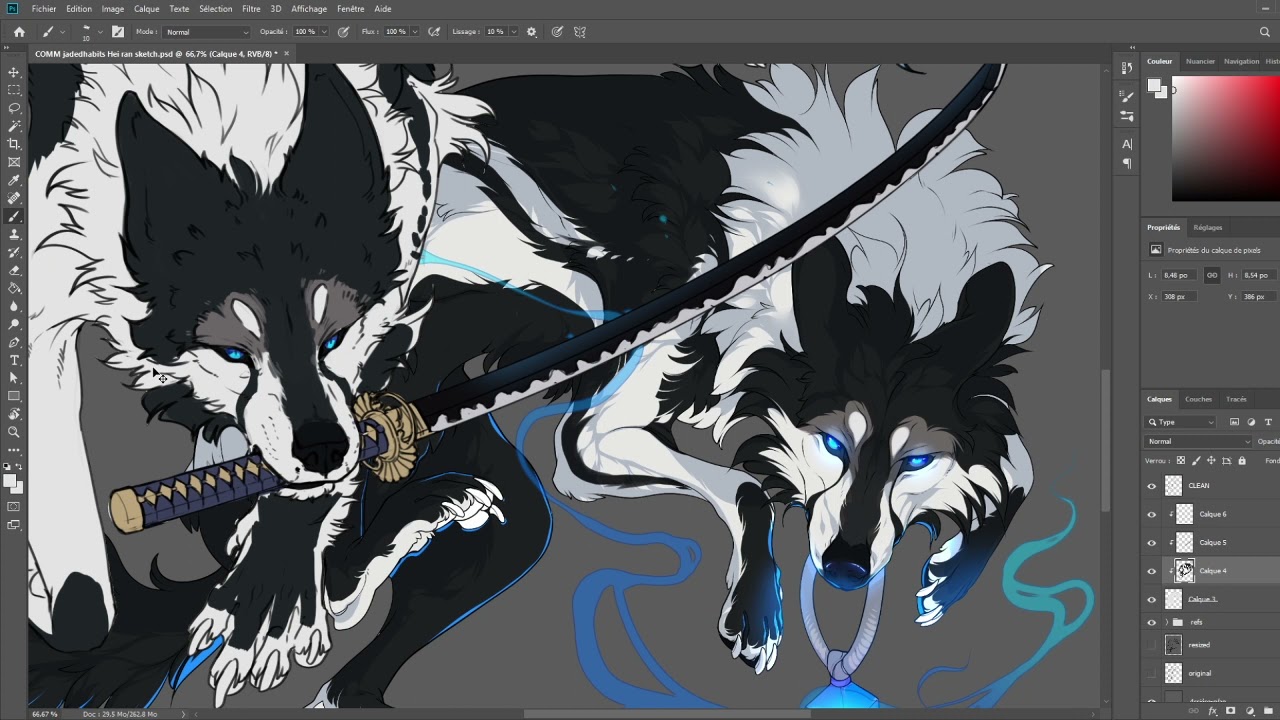
Task: Select the Zoom tool
Action: point(14,432)
